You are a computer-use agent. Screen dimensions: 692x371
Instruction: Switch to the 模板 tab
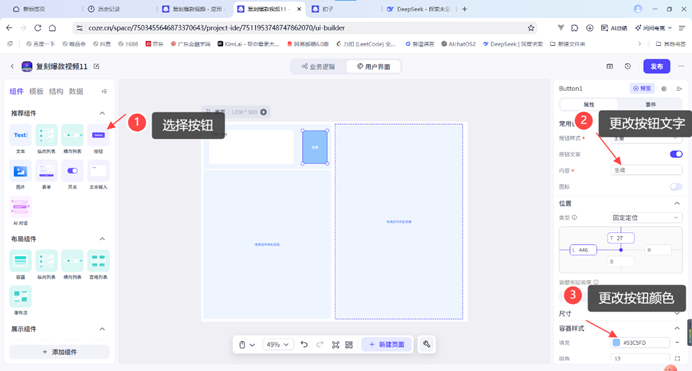pyautogui.click(x=36, y=91)
